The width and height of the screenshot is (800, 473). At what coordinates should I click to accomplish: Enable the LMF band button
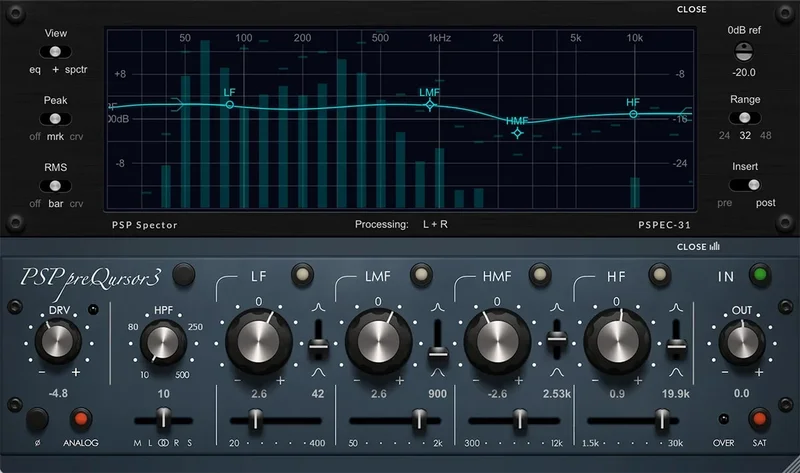(x=421, y=275)
